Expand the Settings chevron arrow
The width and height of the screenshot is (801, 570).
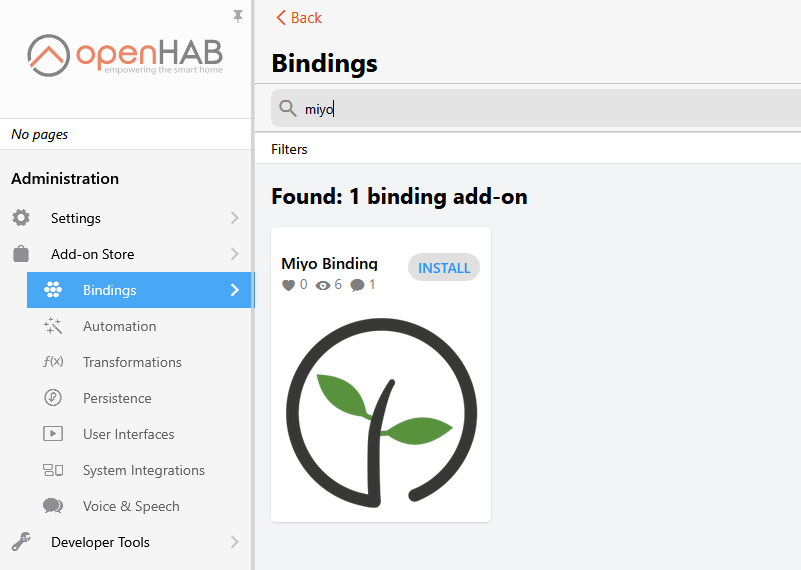235,218
